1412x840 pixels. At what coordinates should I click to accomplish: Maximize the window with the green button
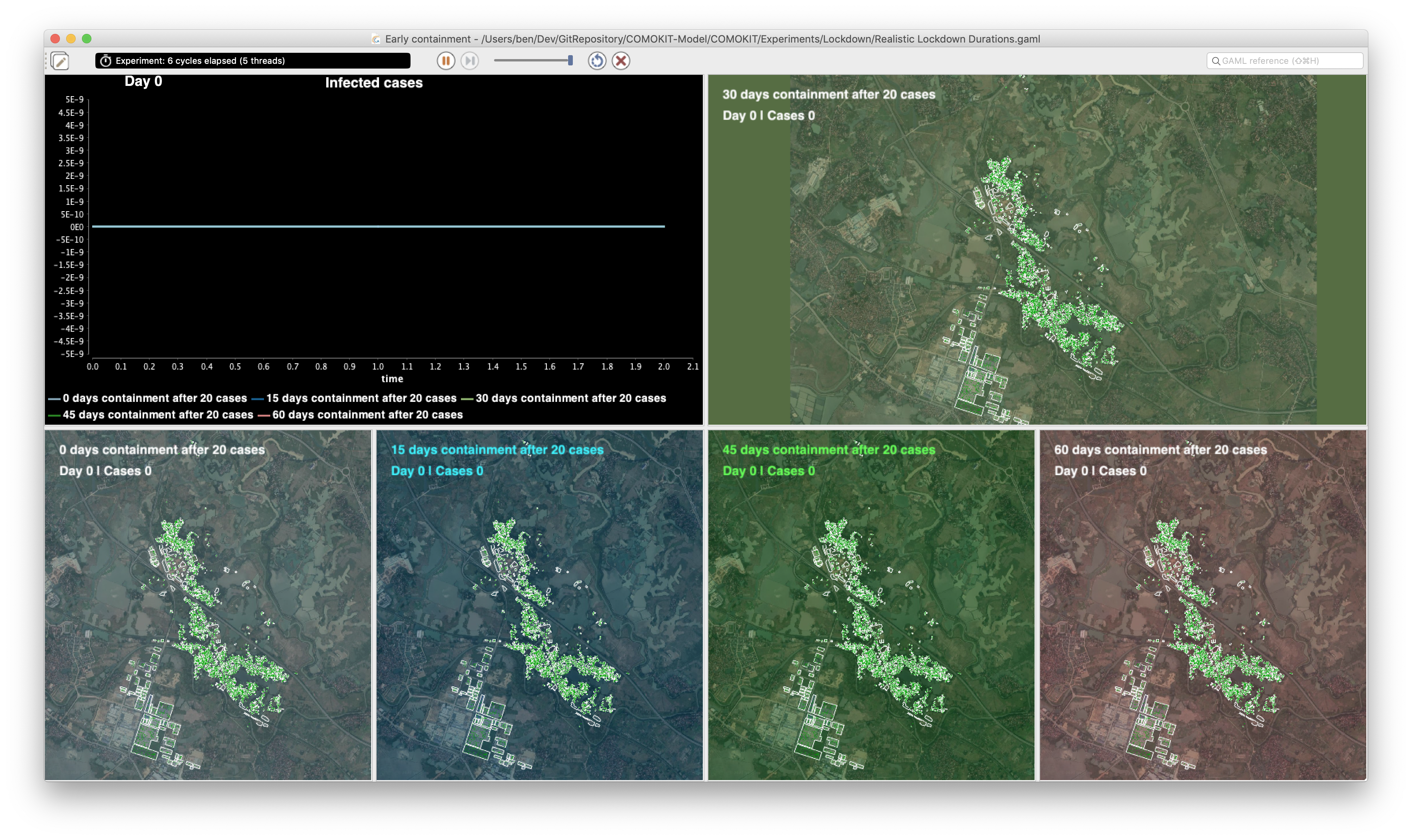(x=87, y=39)
